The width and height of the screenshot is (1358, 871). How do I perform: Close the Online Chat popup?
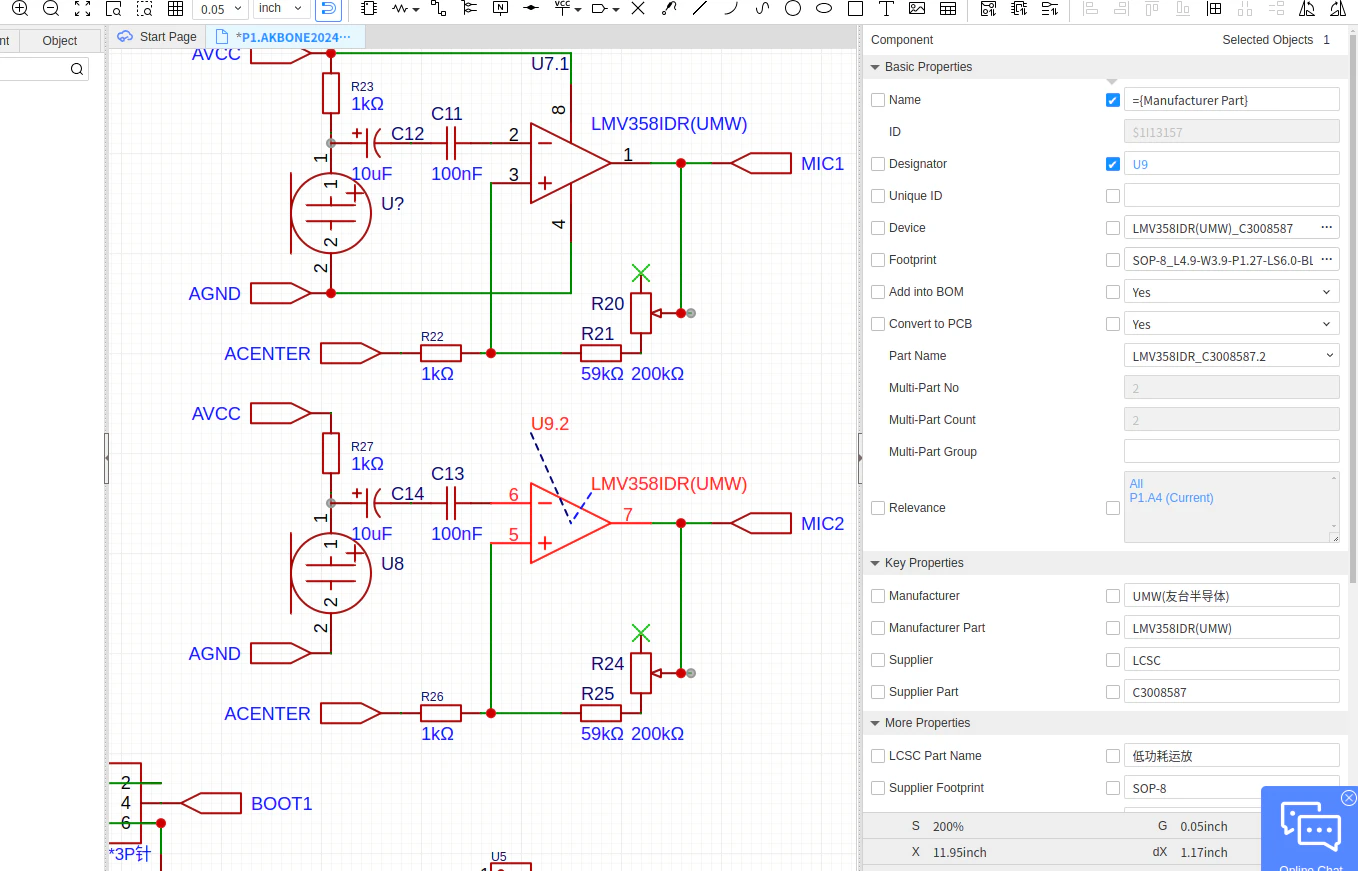tap(1348, 798)
